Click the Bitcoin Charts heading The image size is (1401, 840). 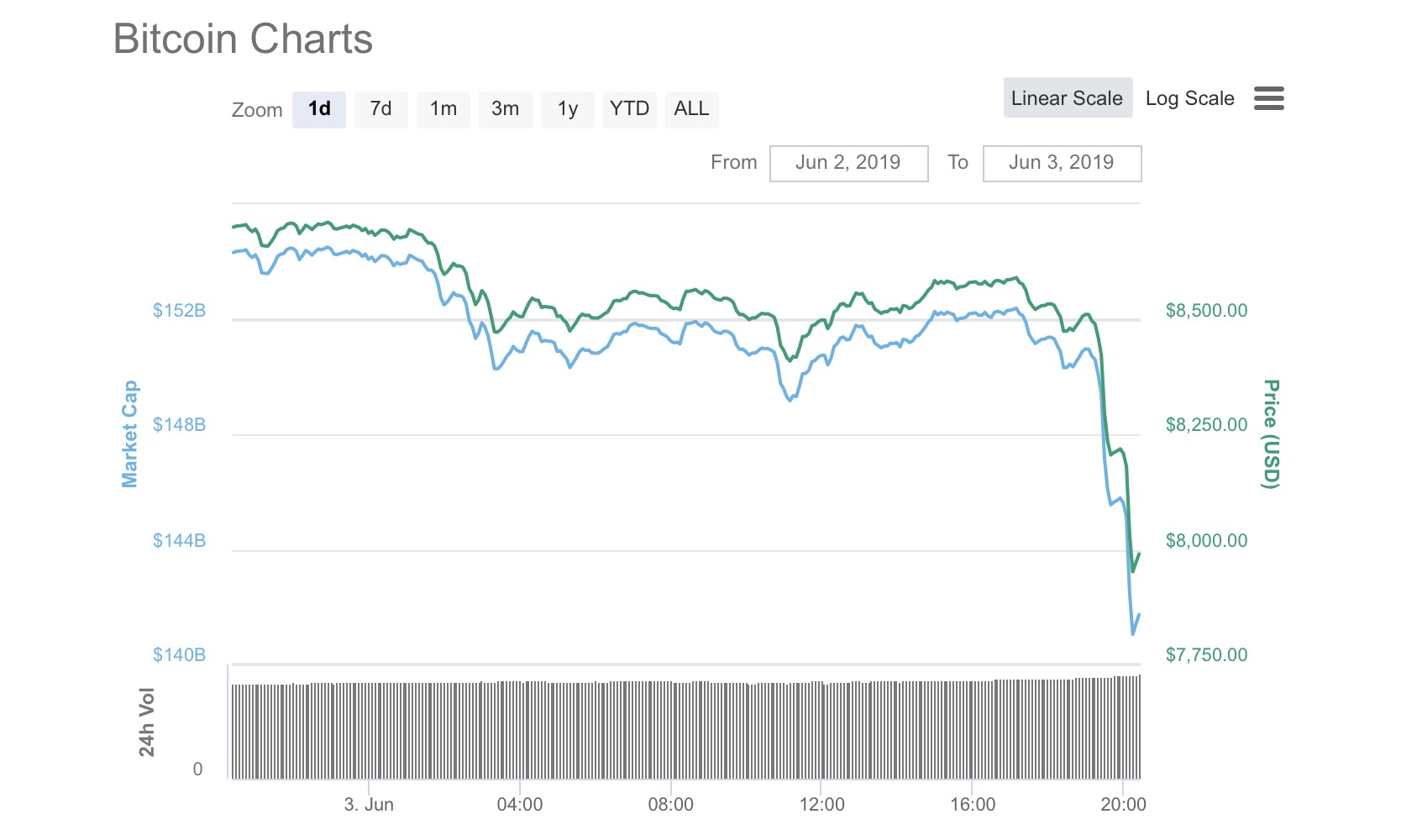(x=243, y=39)
